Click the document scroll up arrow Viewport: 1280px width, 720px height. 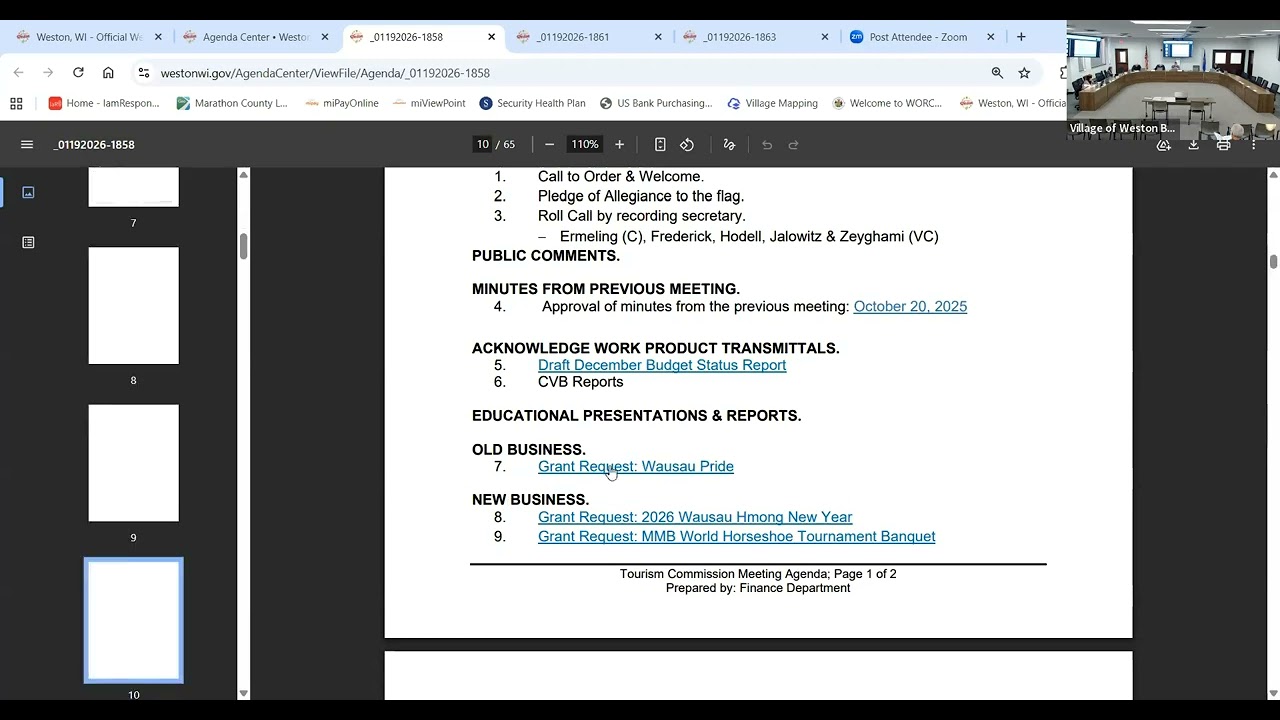1273,175
